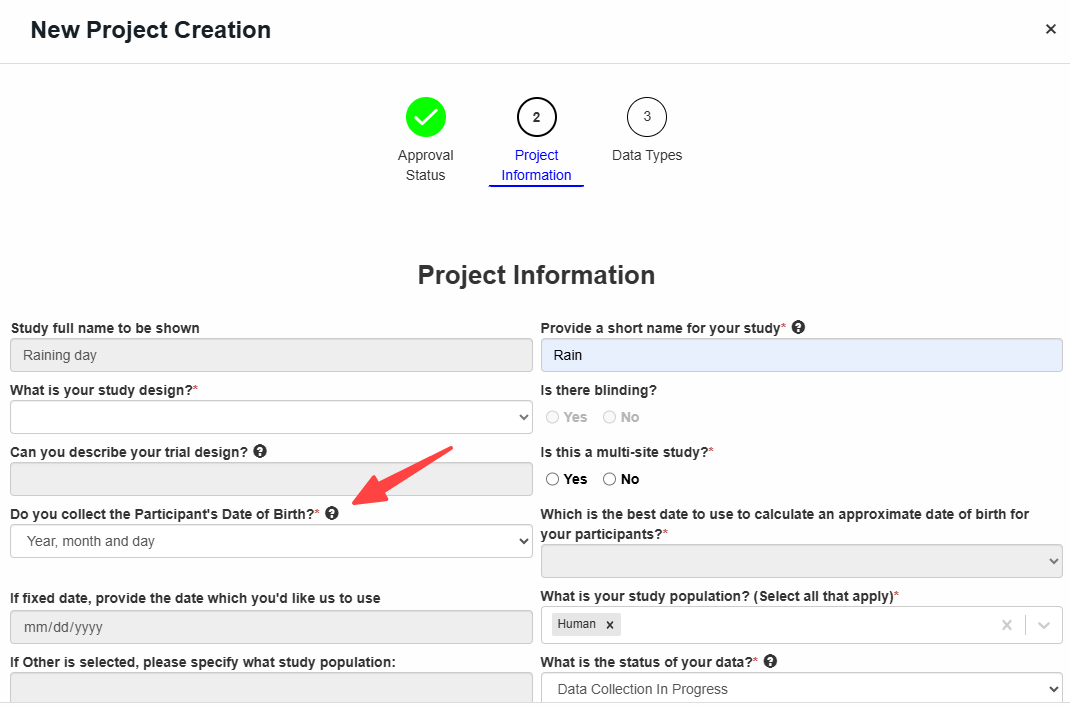Close the New Project Creation dialog

1050,29
